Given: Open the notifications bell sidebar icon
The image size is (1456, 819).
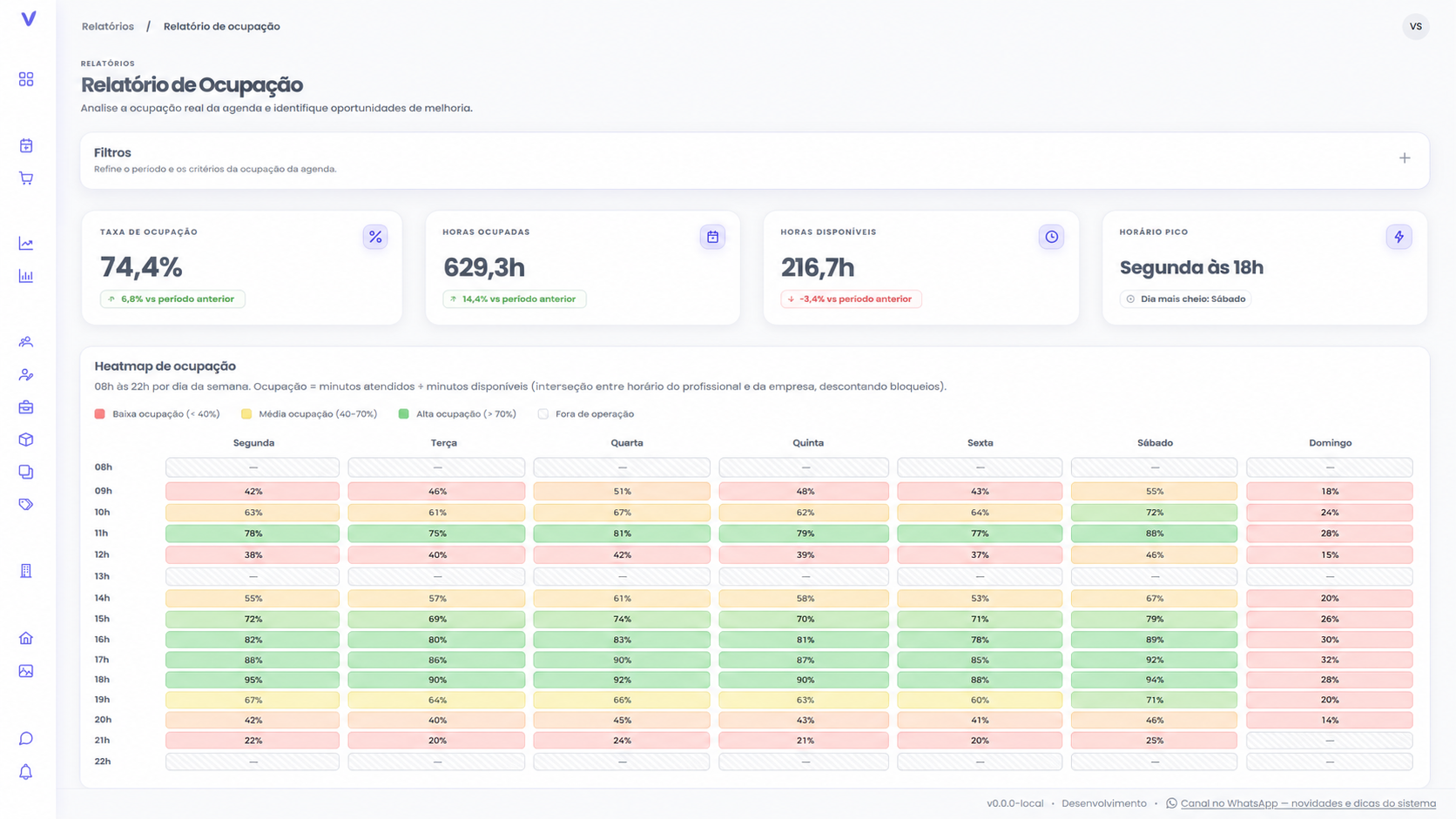Looking at the screenshot, I should (26, 772).
